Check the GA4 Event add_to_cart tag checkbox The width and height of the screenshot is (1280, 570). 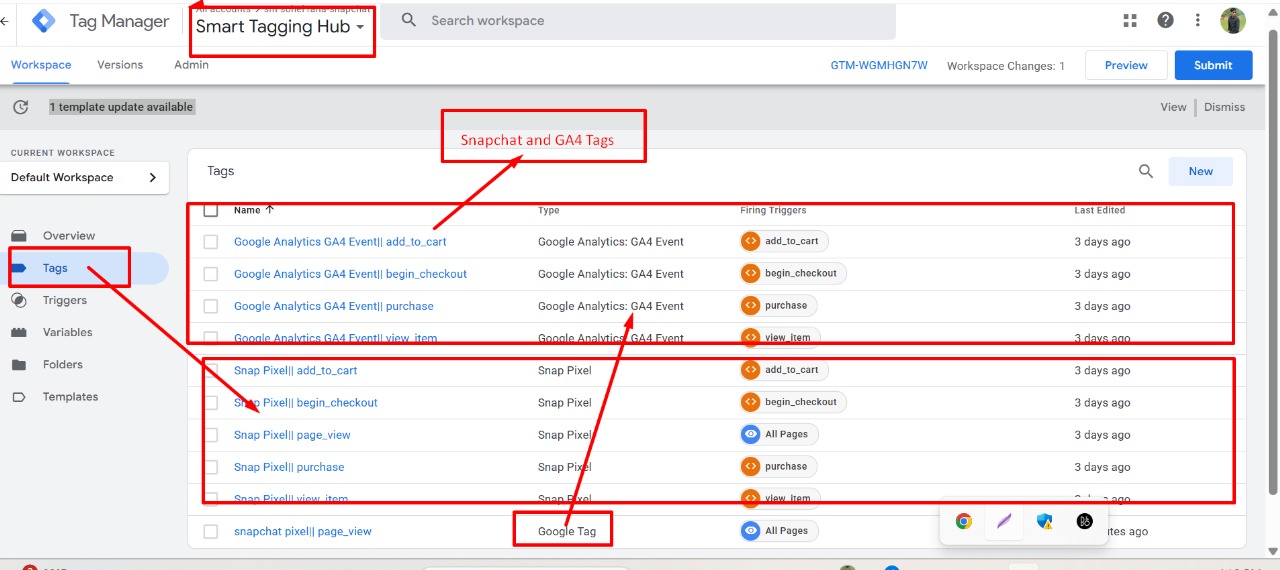coord(211,242)
